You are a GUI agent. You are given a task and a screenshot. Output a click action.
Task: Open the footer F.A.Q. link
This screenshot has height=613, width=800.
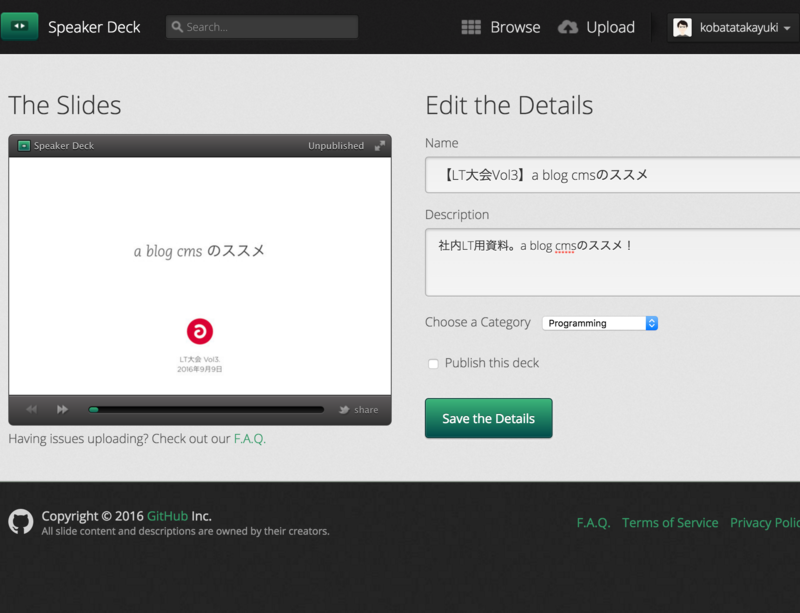coord(593,523)
